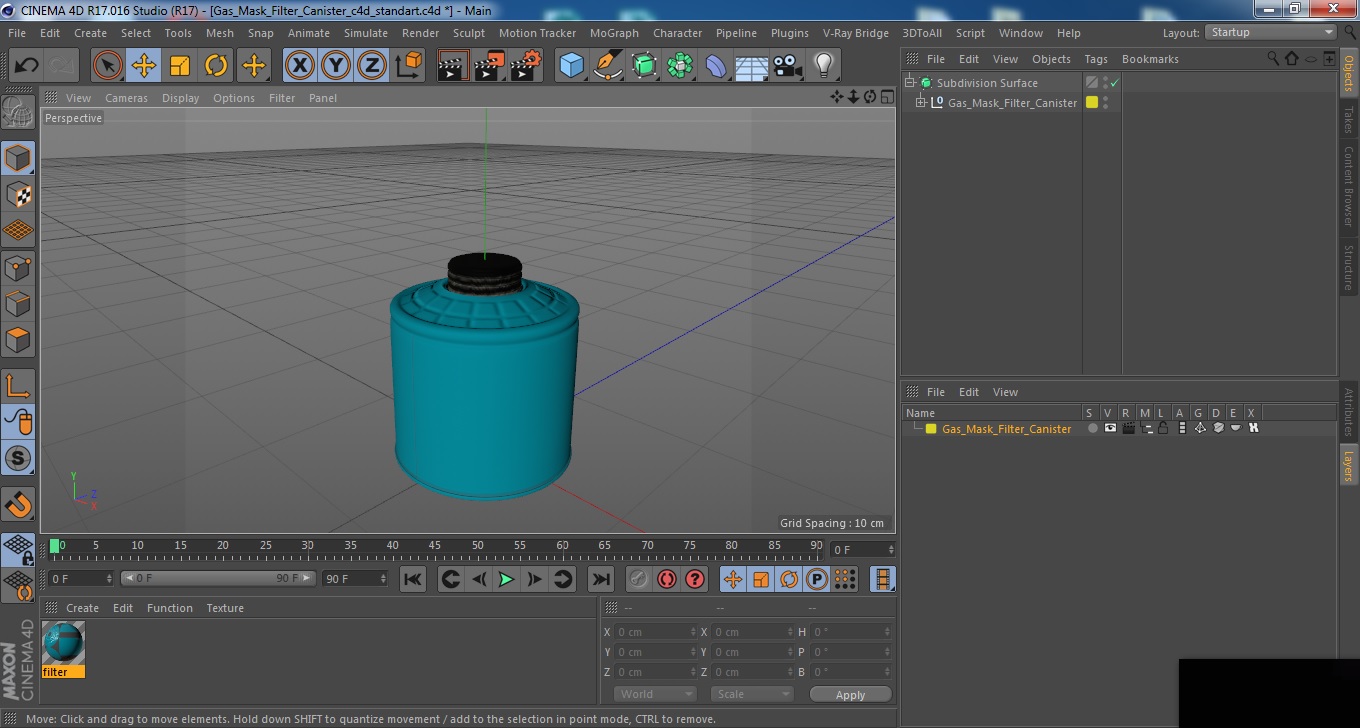1360x728 pixels.
Task: Add a camera object
Action: point(788,66)
